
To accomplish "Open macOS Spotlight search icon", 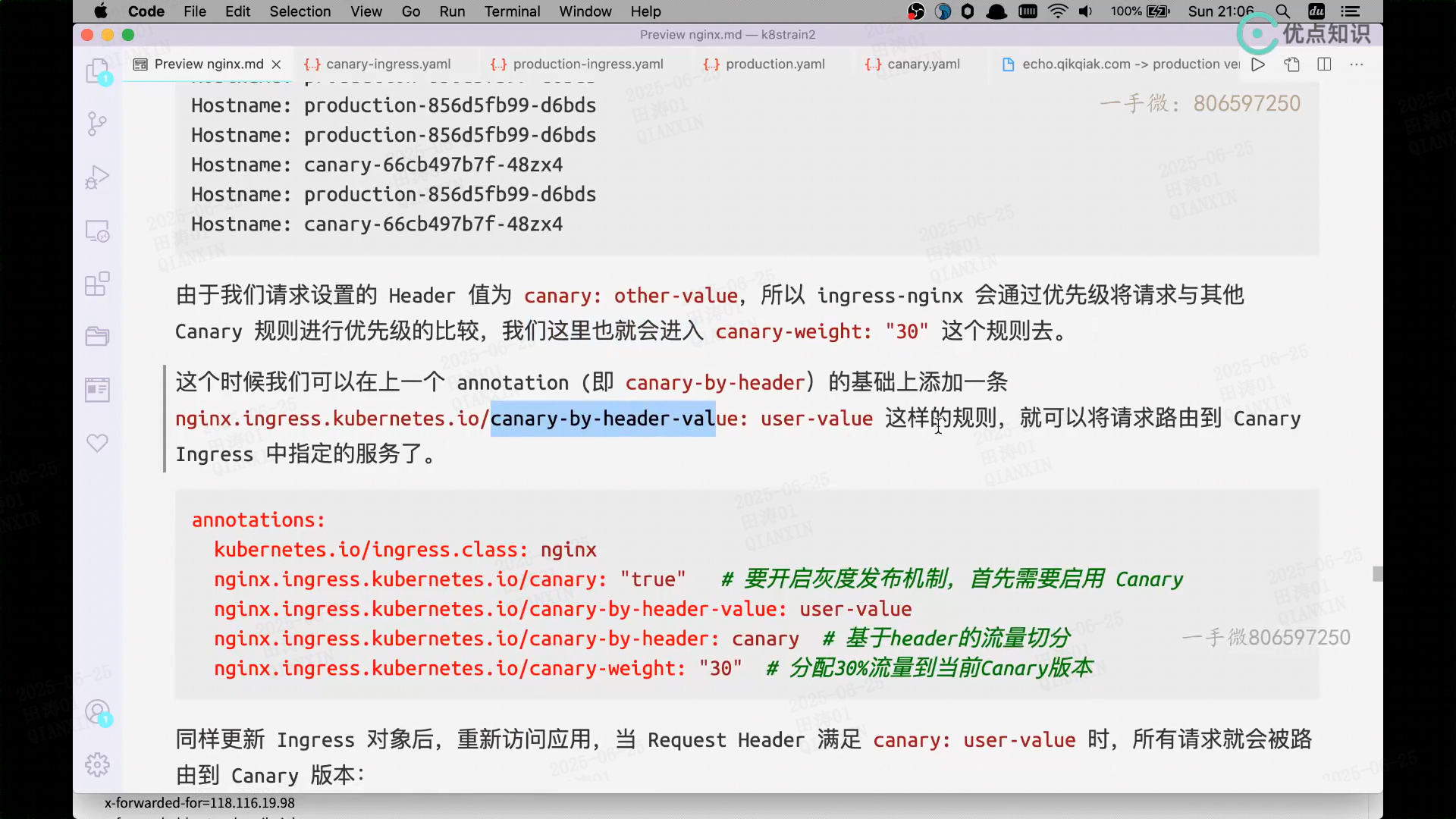I will point(1282,11).
